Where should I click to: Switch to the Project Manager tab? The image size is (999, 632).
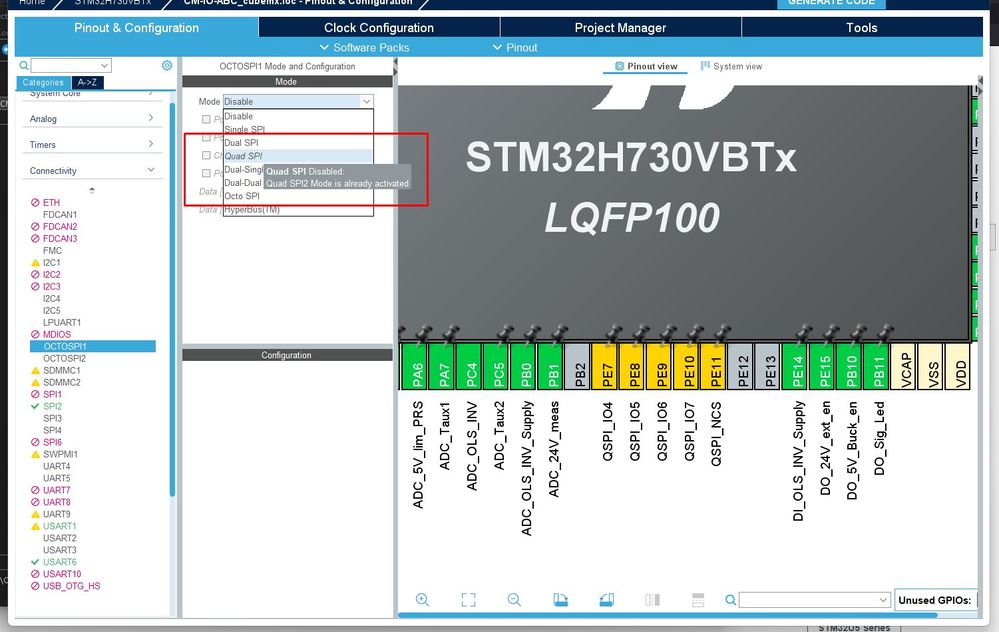(621, 27)
